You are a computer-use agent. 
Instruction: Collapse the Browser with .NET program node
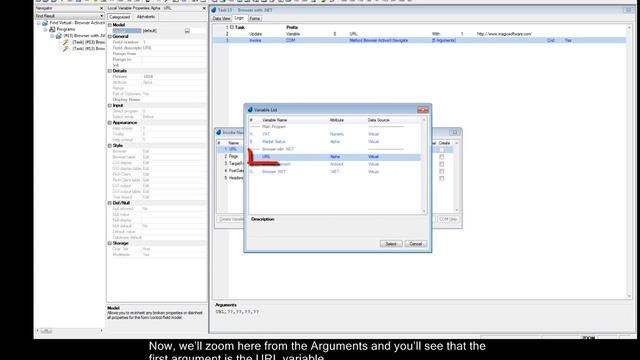[52, 36]
